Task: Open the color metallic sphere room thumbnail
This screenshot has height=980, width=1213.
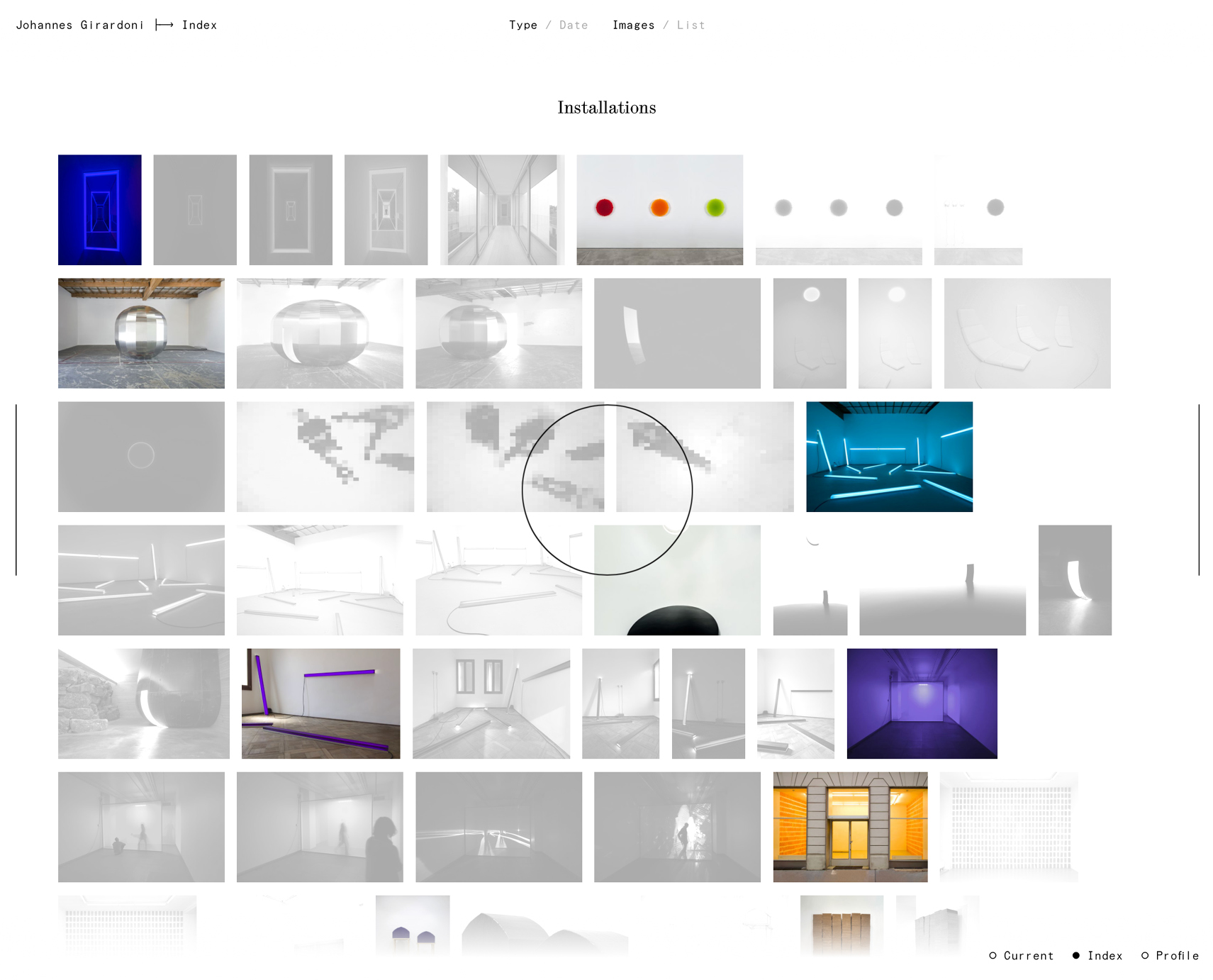Action: point(141,333)
